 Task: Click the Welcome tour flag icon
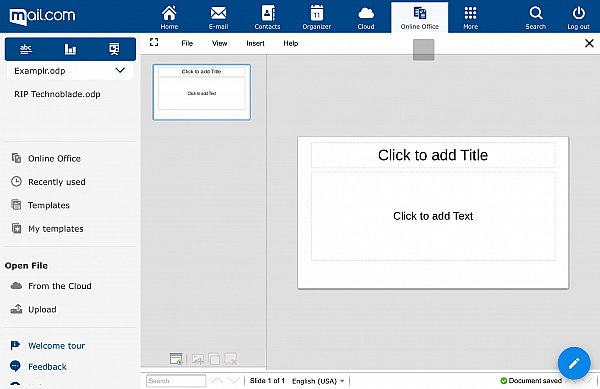pyautogui.click(x=15, y=345)
